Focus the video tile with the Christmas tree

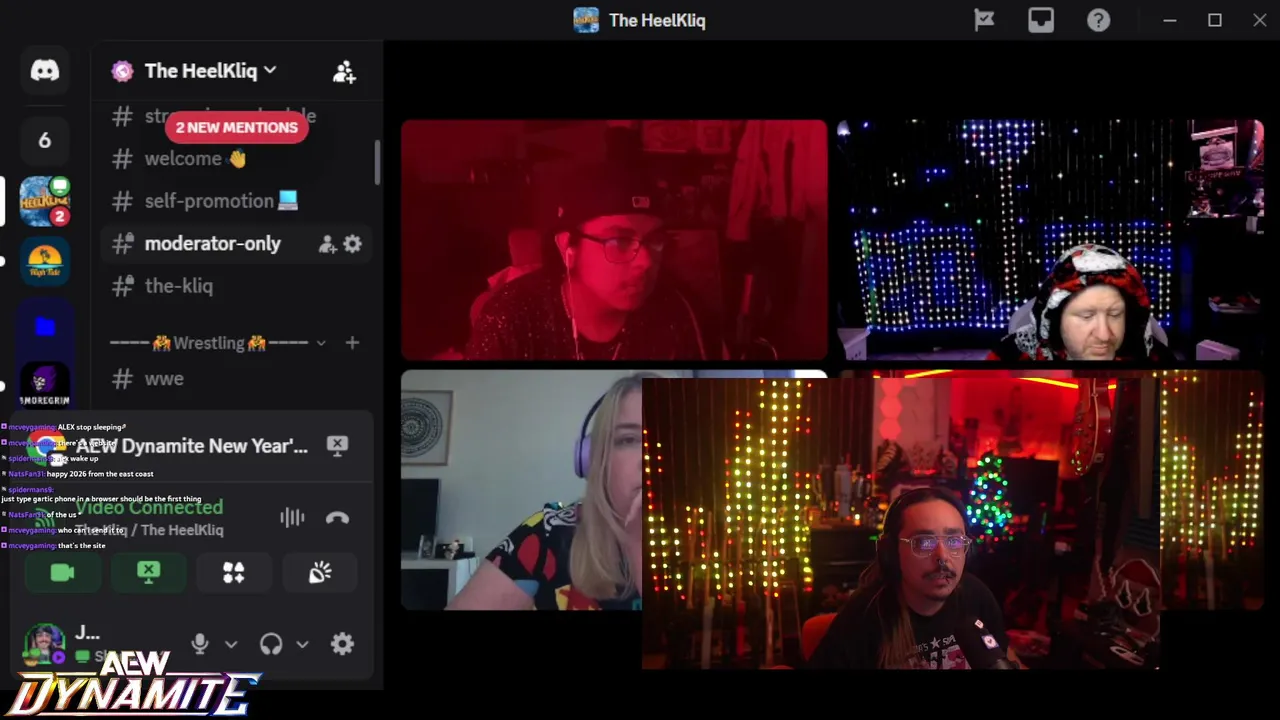pyautogui.click(x=900, y=524)
